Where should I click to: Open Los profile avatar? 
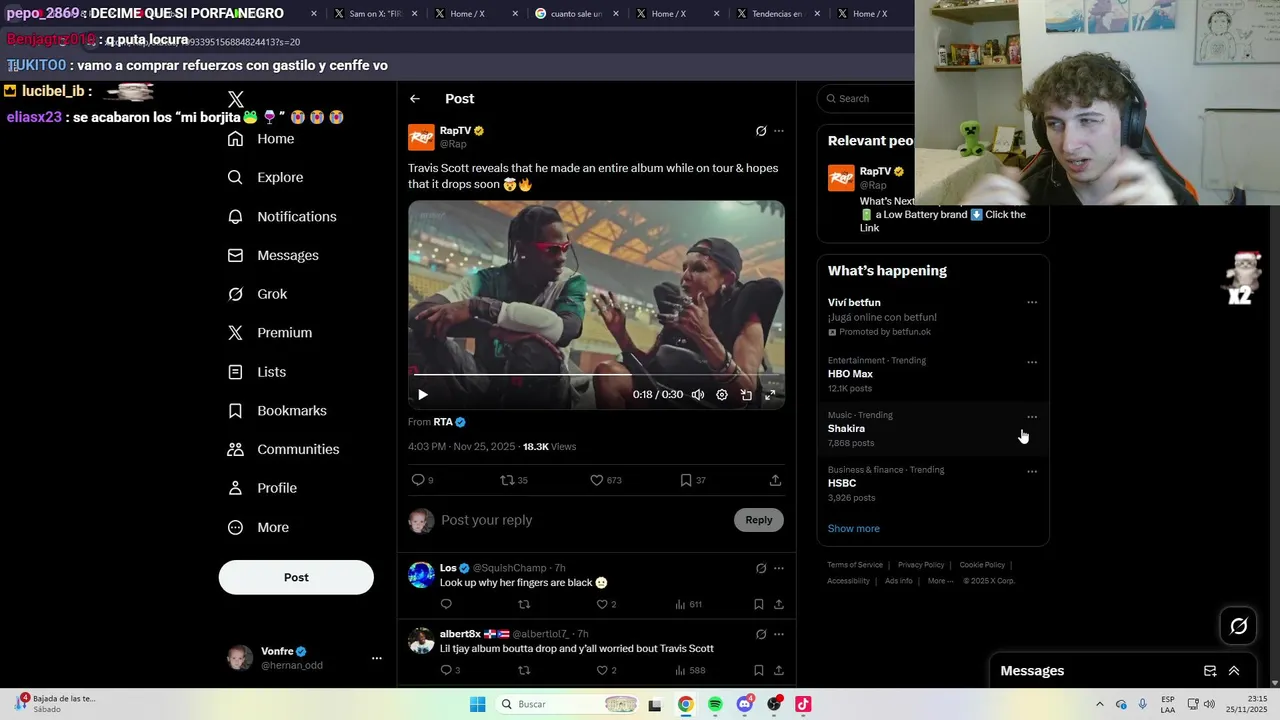pos(421,575)
